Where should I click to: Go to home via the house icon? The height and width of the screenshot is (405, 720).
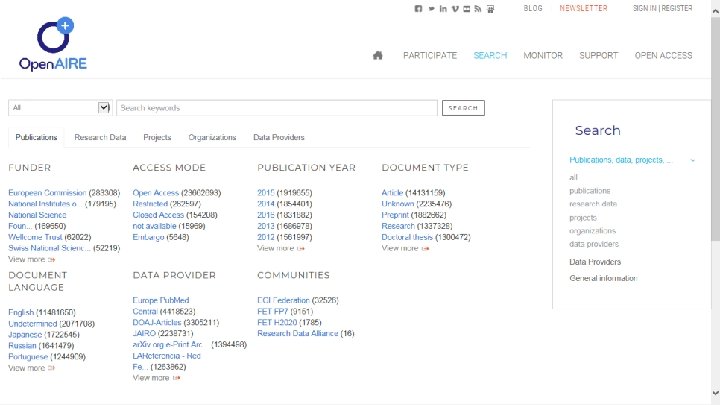pos(377,55)
